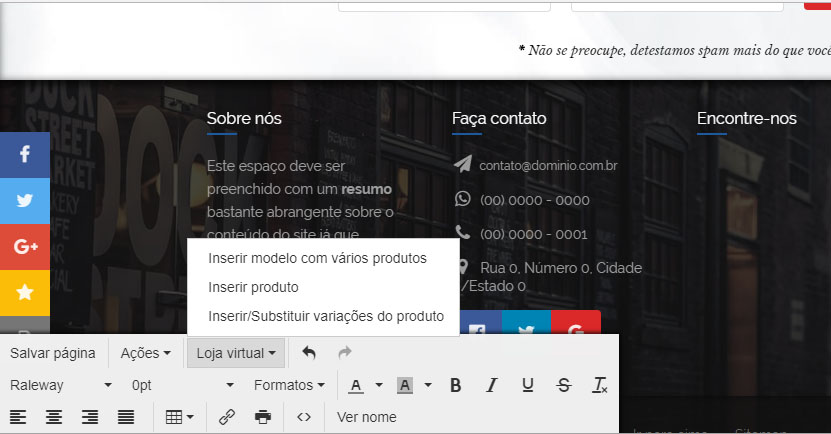Open source code view icon
This screenshot has width=831, height=434.
[304, 417]
